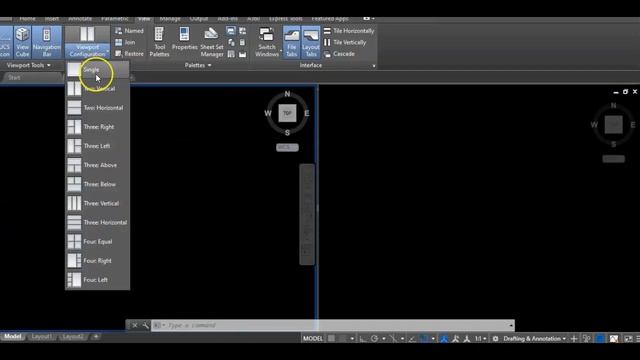Select Four: Right viewport configuration
This screenshot has width=640, height=360.
click(x=98, y=261)
